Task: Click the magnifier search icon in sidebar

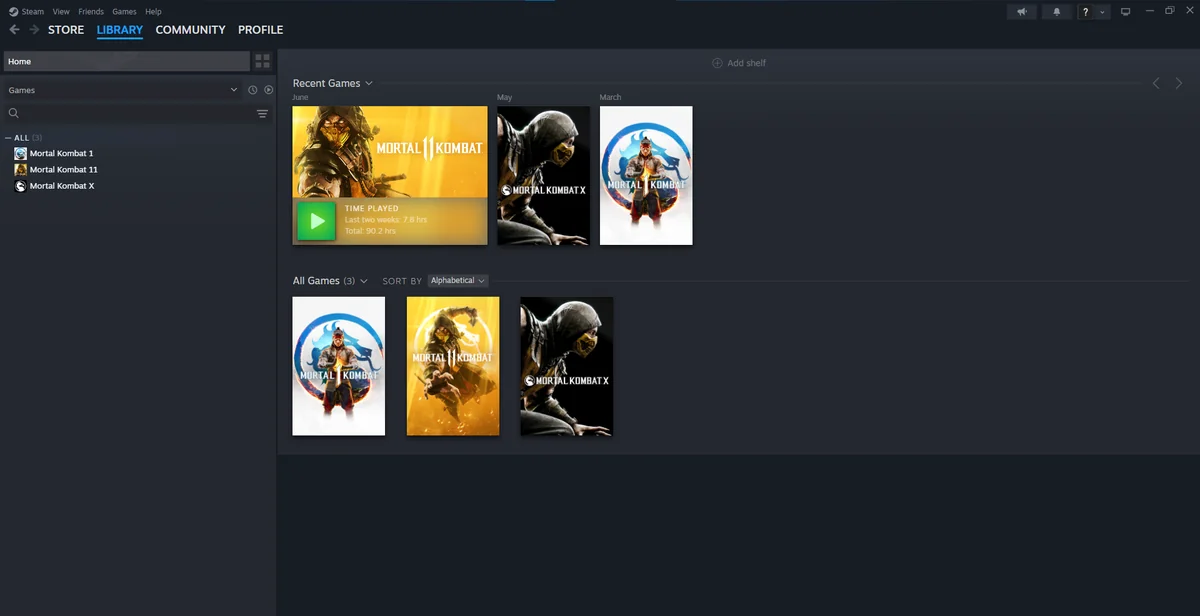Action: pyautogui.click(x=14, y=114)
